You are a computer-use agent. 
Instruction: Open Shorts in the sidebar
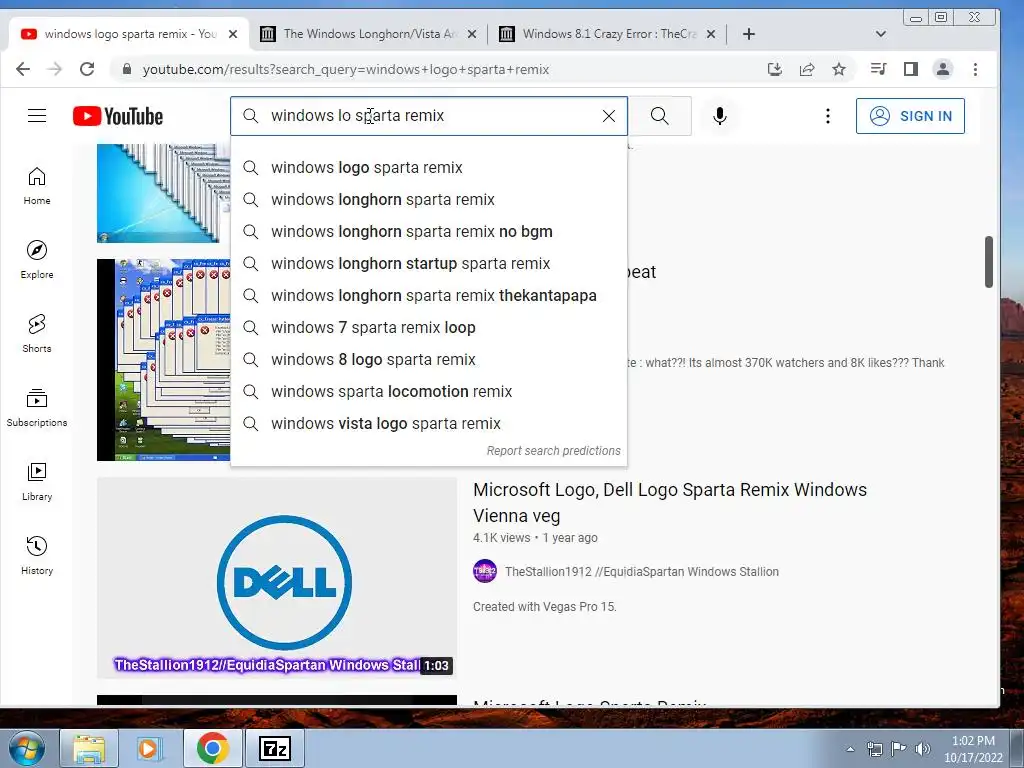(x=37, y=334)
